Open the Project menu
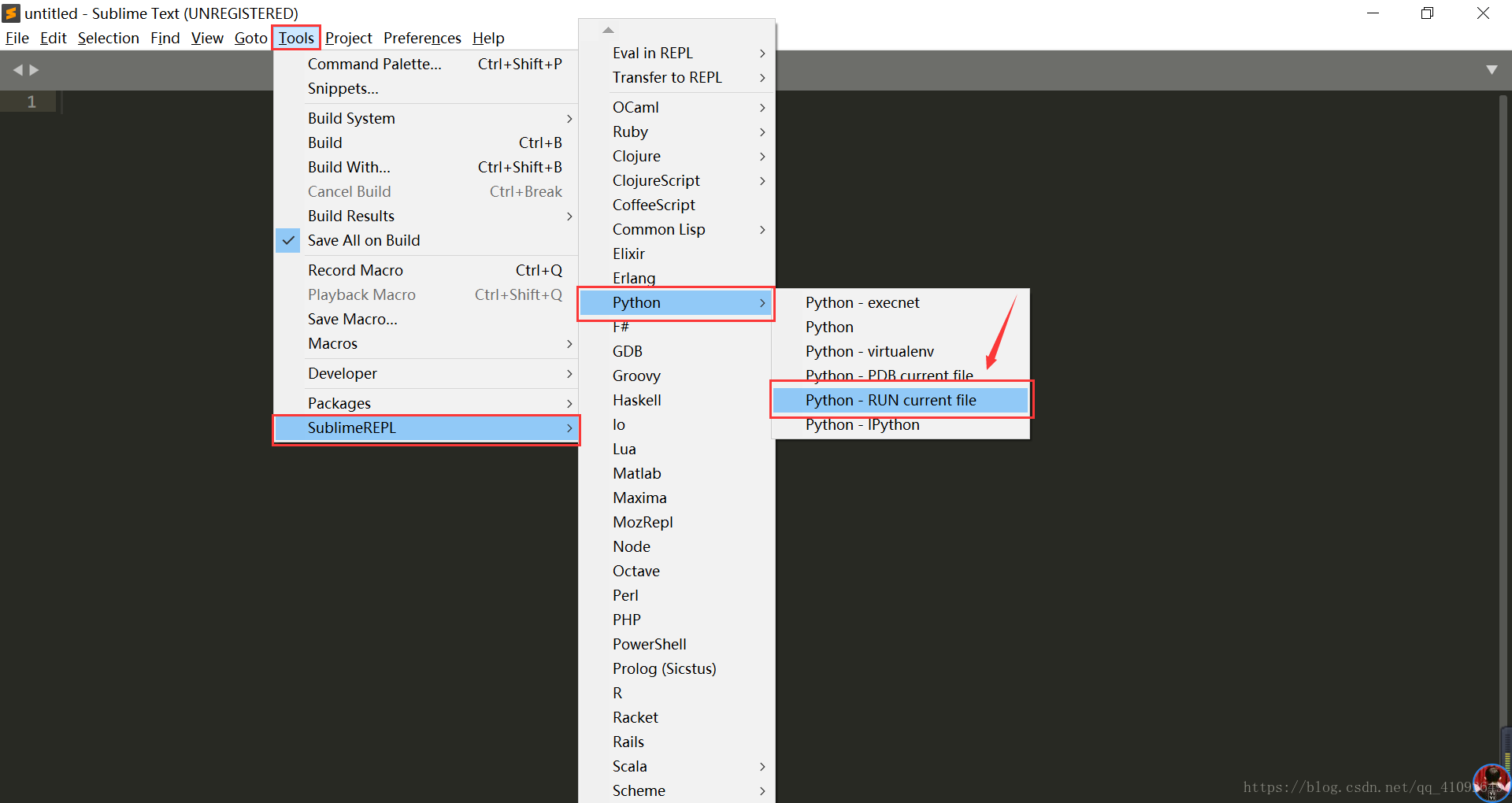This screenshot has height=803, width=1512. pos(348,38)
